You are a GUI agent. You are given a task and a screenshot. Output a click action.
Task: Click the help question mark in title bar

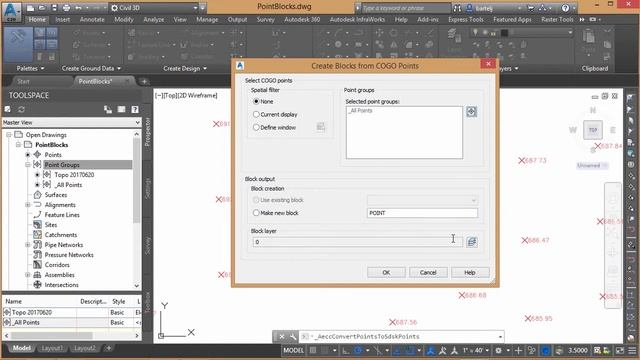click(565, 8)
